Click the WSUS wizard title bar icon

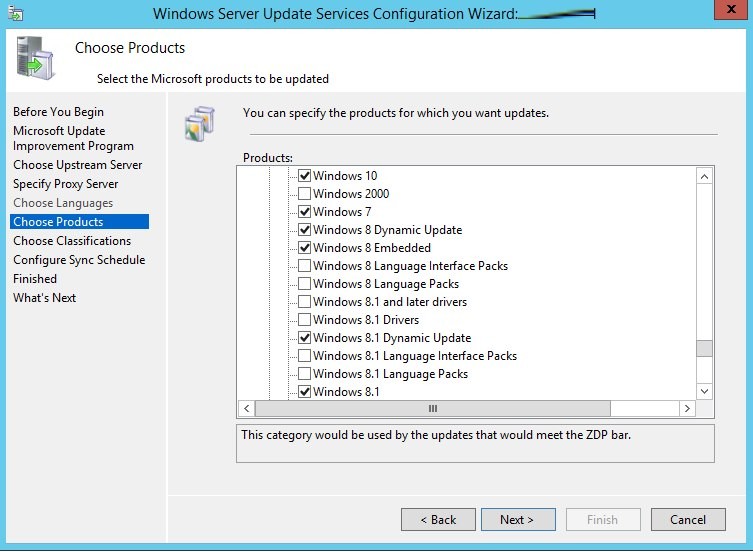15,14
